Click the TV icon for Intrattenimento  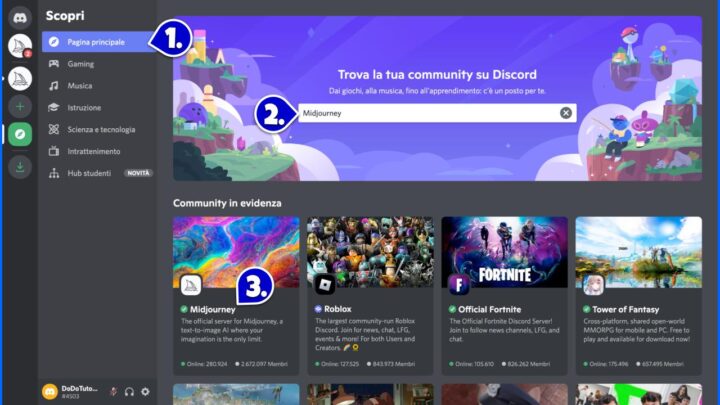coord(54,151)
